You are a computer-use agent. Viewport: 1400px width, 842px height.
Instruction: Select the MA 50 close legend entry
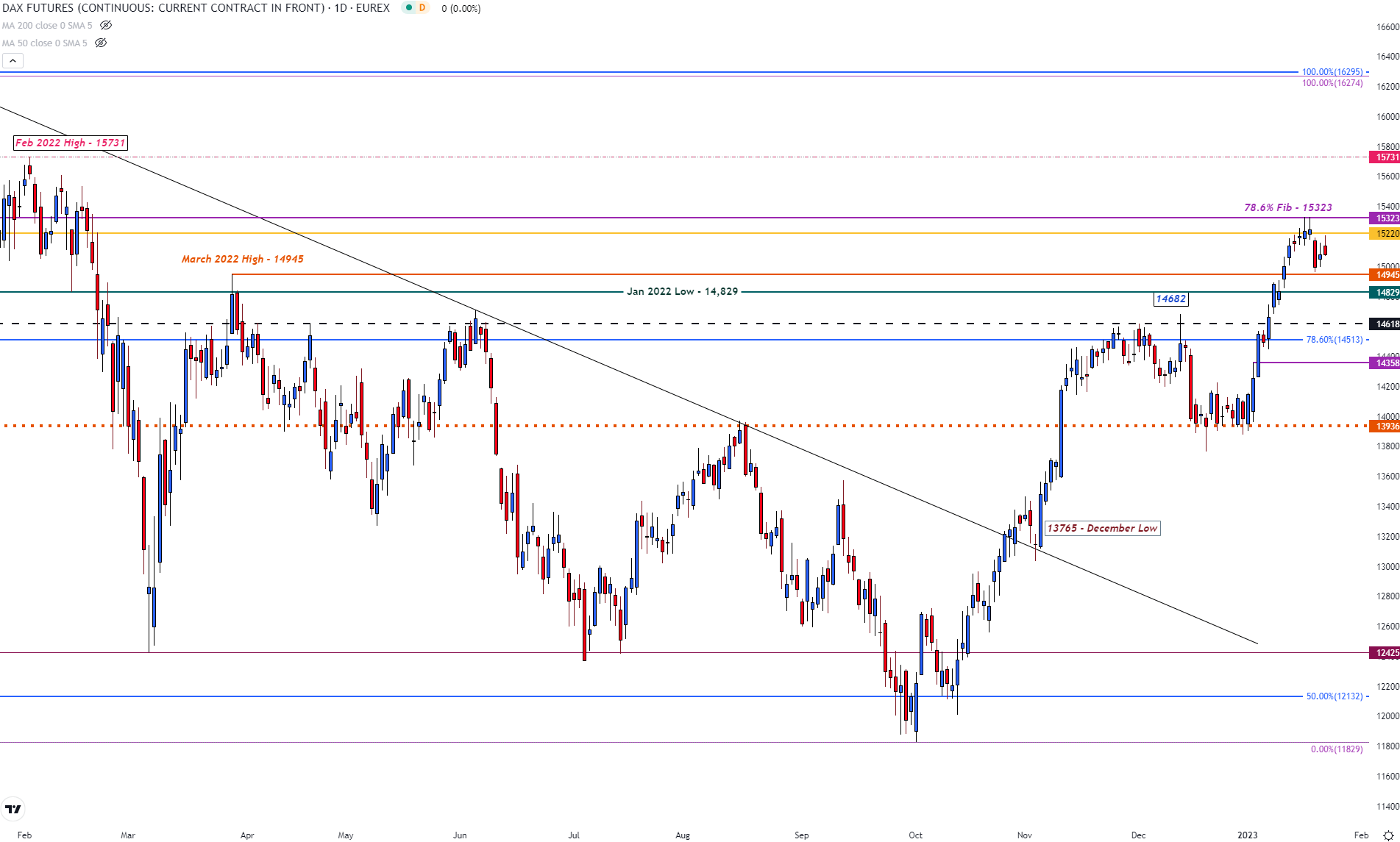point(44,43)
